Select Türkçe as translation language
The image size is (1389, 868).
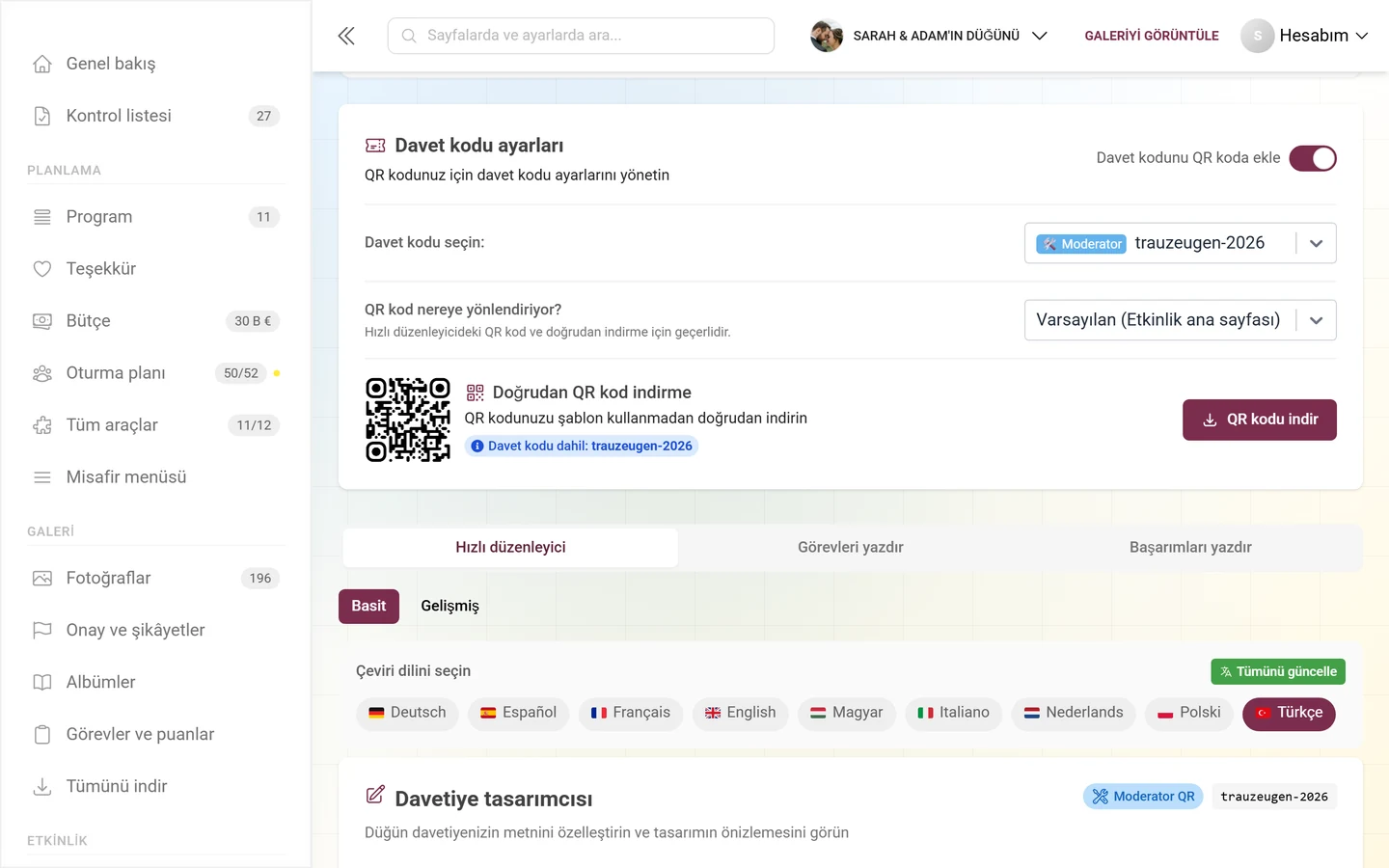click(1289, 714)
